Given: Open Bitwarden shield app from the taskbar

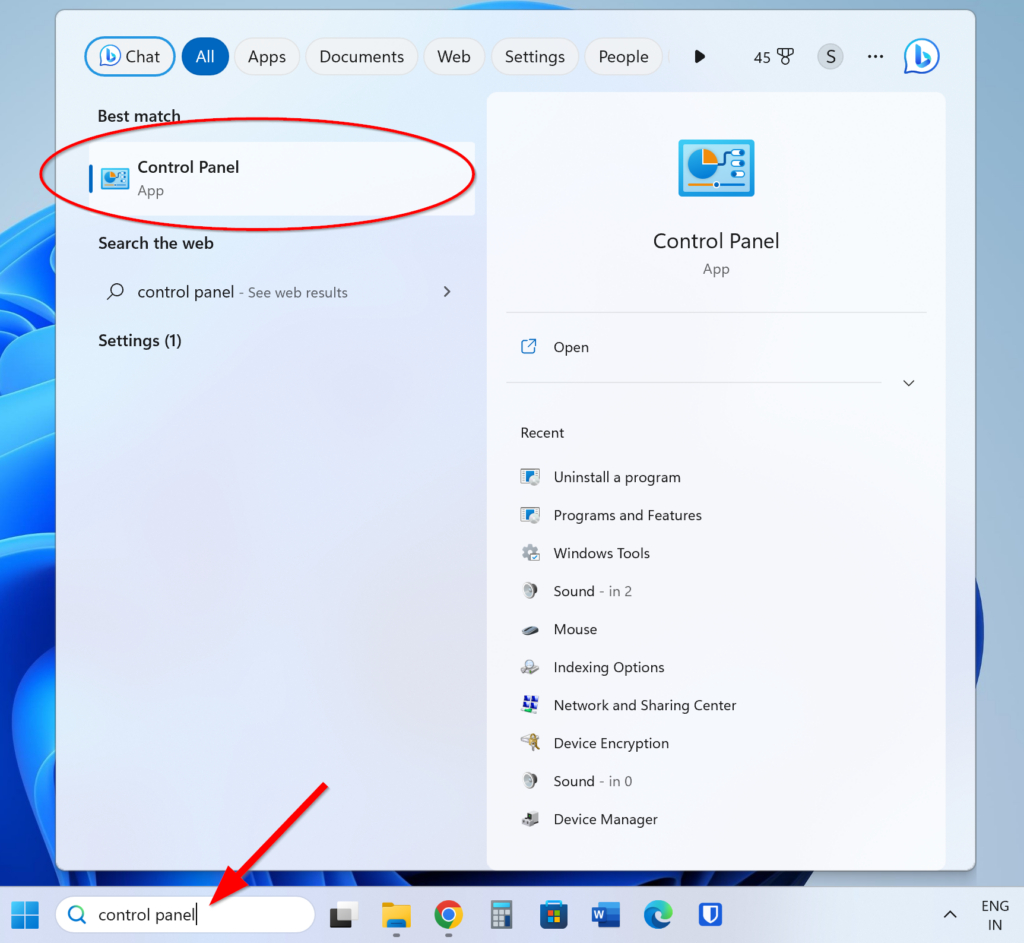Looking at the screenshot, I should (710, 914).
